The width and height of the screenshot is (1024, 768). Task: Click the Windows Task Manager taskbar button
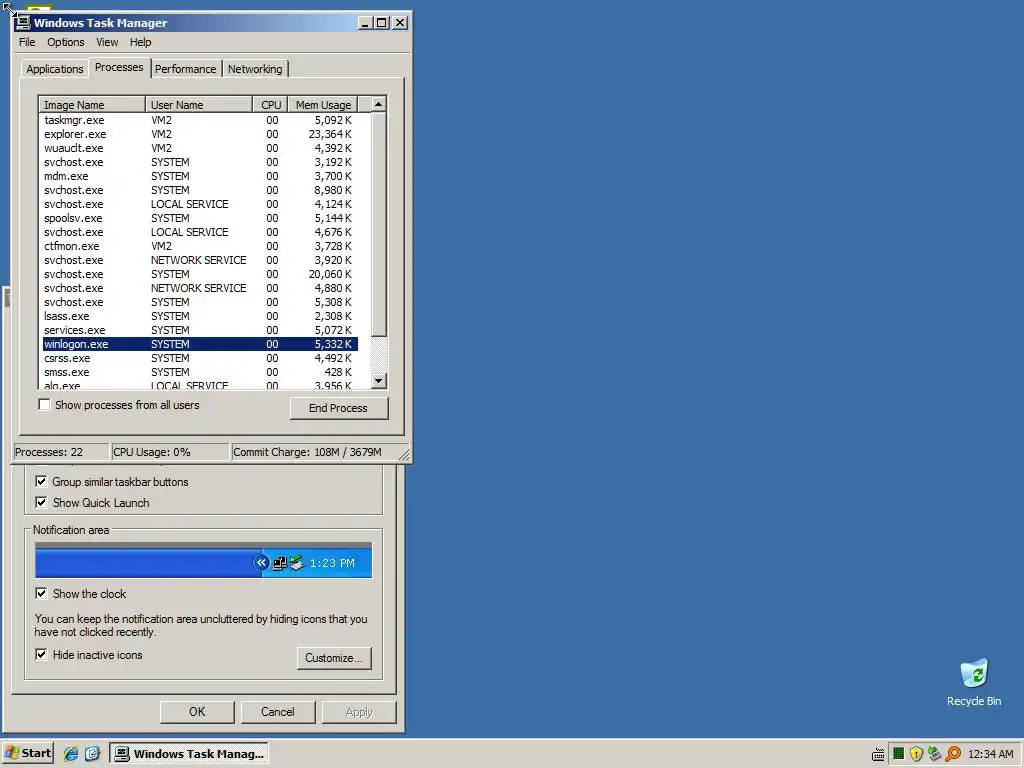coord(189,754)
